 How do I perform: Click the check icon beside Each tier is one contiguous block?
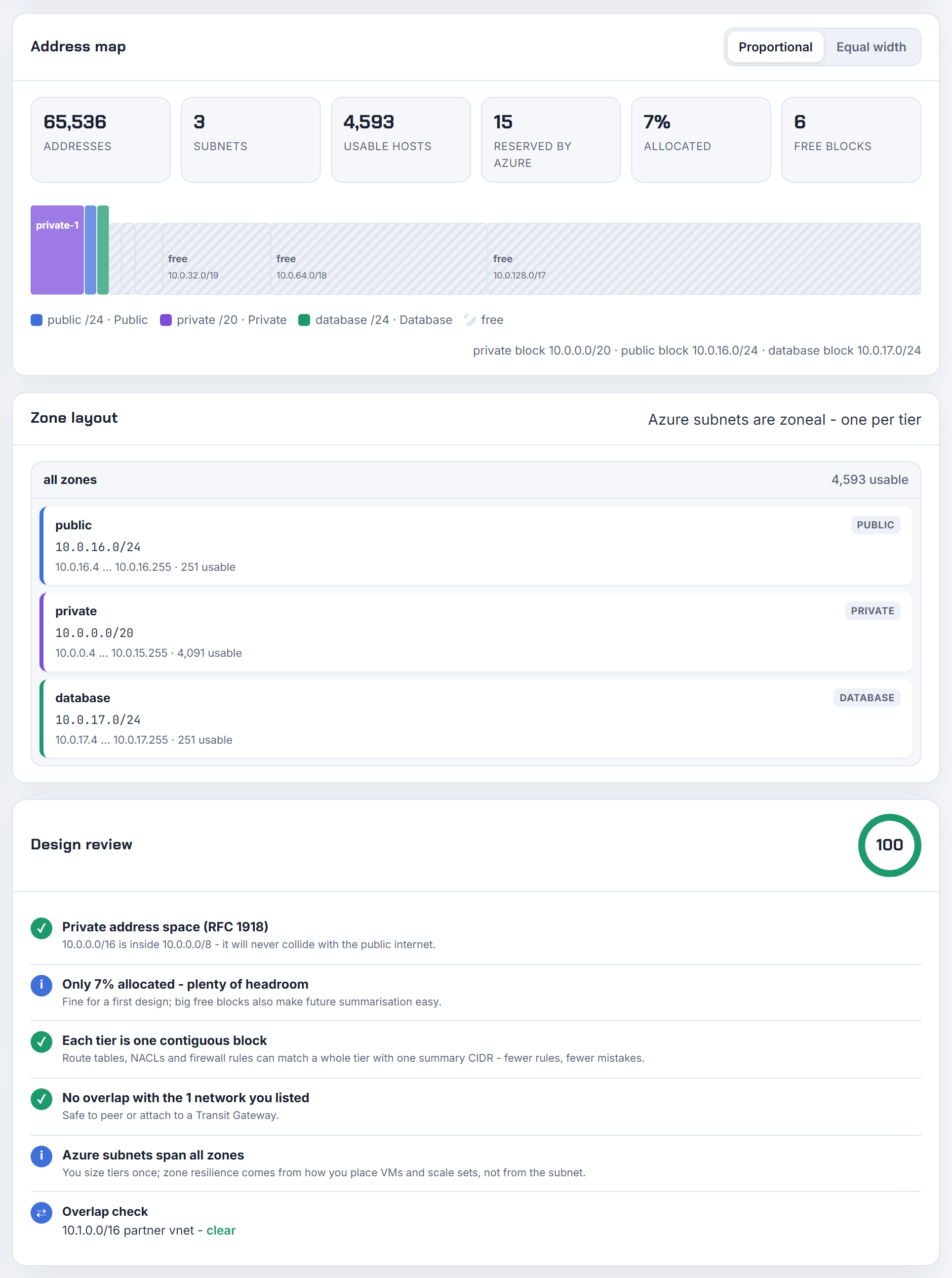tap(41, 1042)
